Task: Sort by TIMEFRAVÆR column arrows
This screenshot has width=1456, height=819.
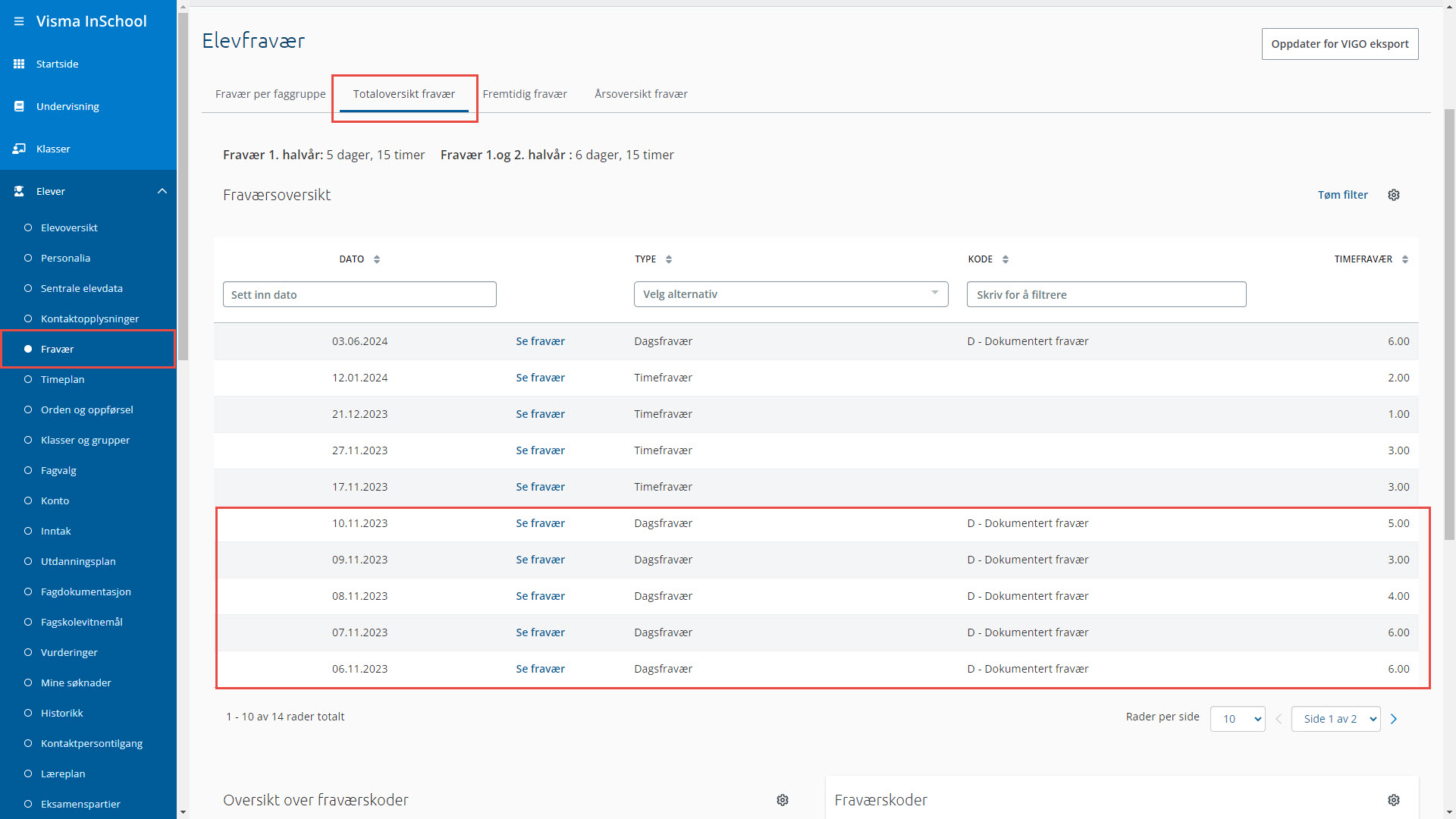Action: pyautogui.click(x=1405, y=259)
